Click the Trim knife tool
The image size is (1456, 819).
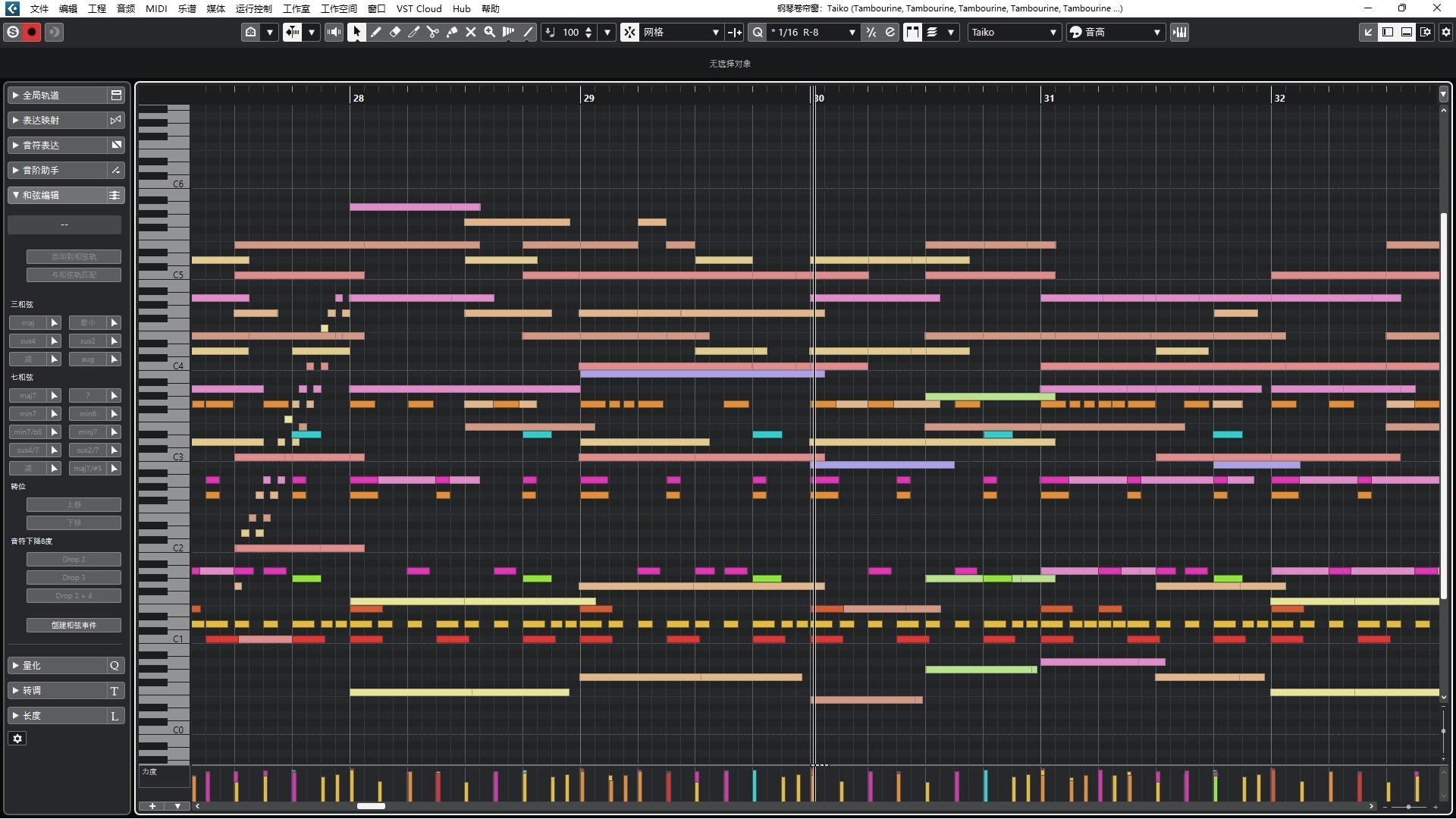pyautogui.click(x=413, y=32)
